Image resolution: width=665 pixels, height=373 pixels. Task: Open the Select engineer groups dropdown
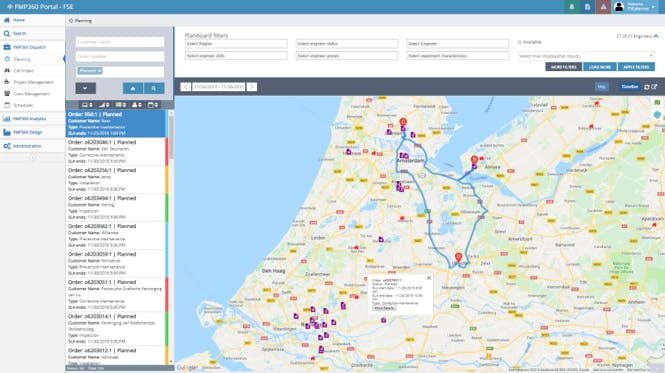point(347,56)
